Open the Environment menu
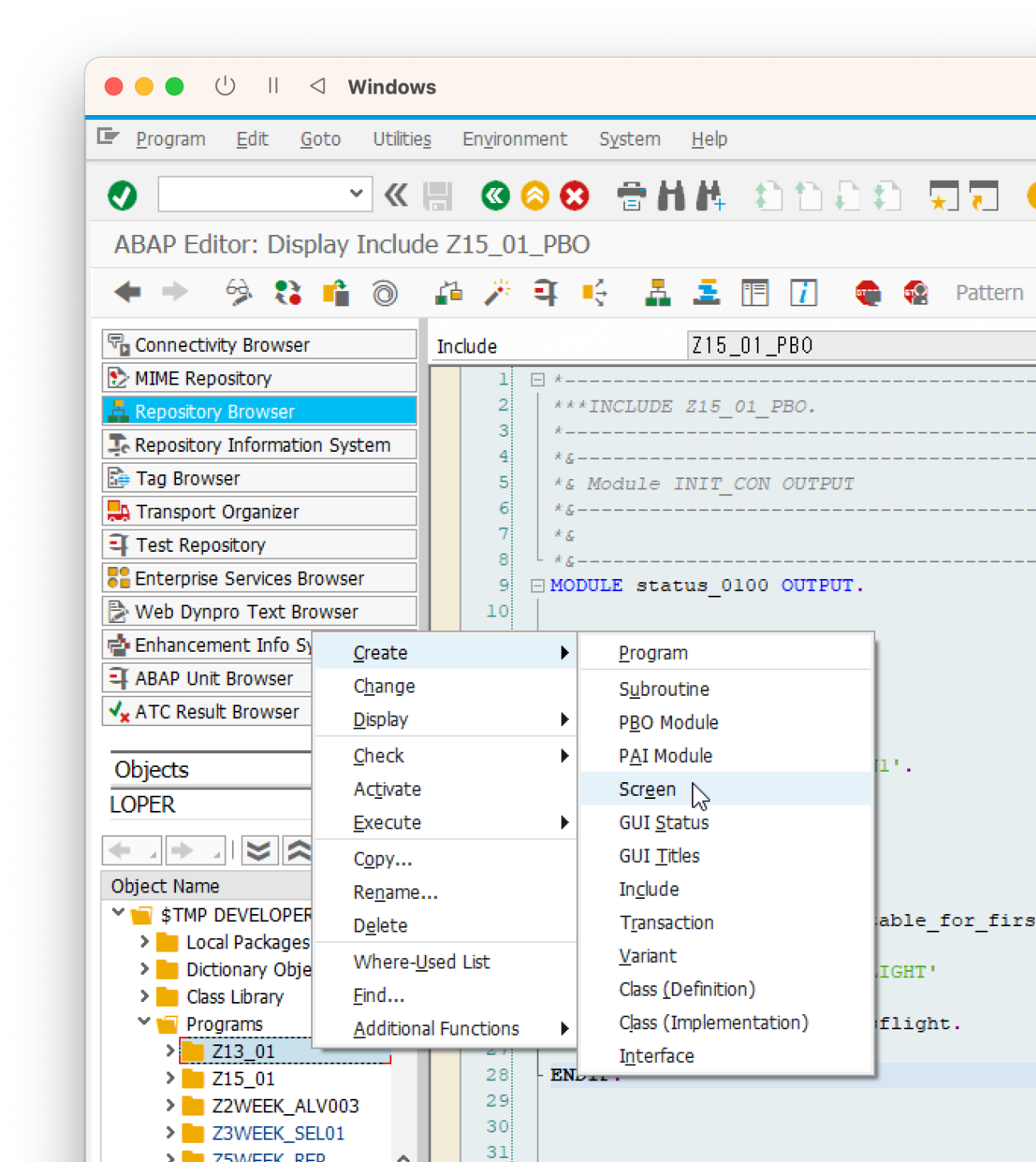This screenshot has height=1162, width=1036. coord(514,139)
